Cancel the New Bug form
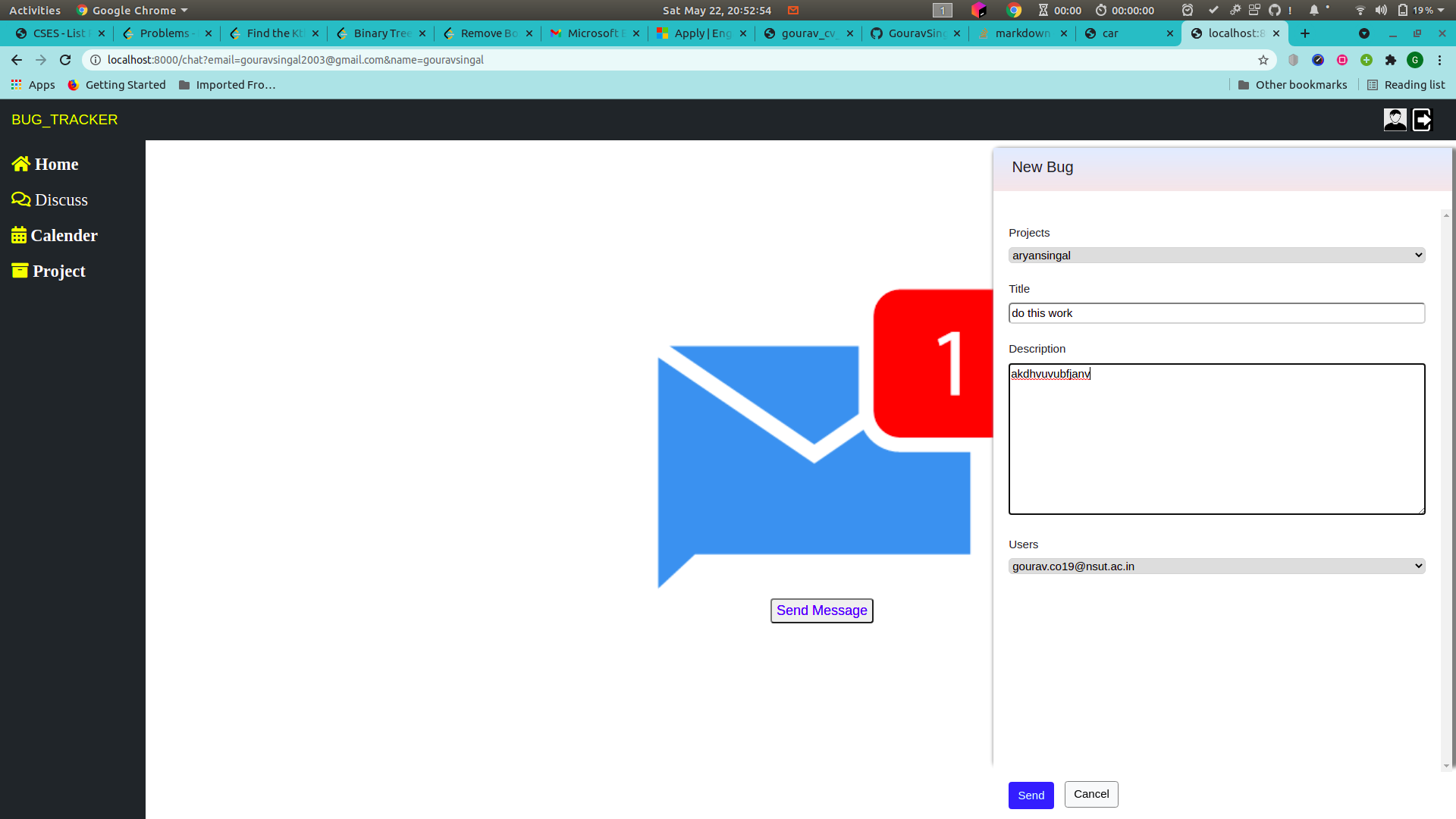 1090,794
